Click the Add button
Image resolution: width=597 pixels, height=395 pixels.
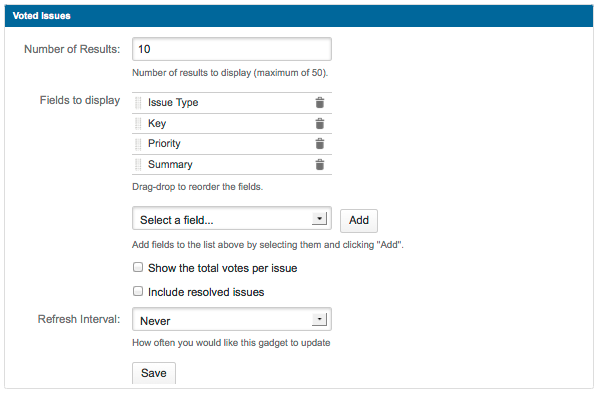tap(359, 221)
